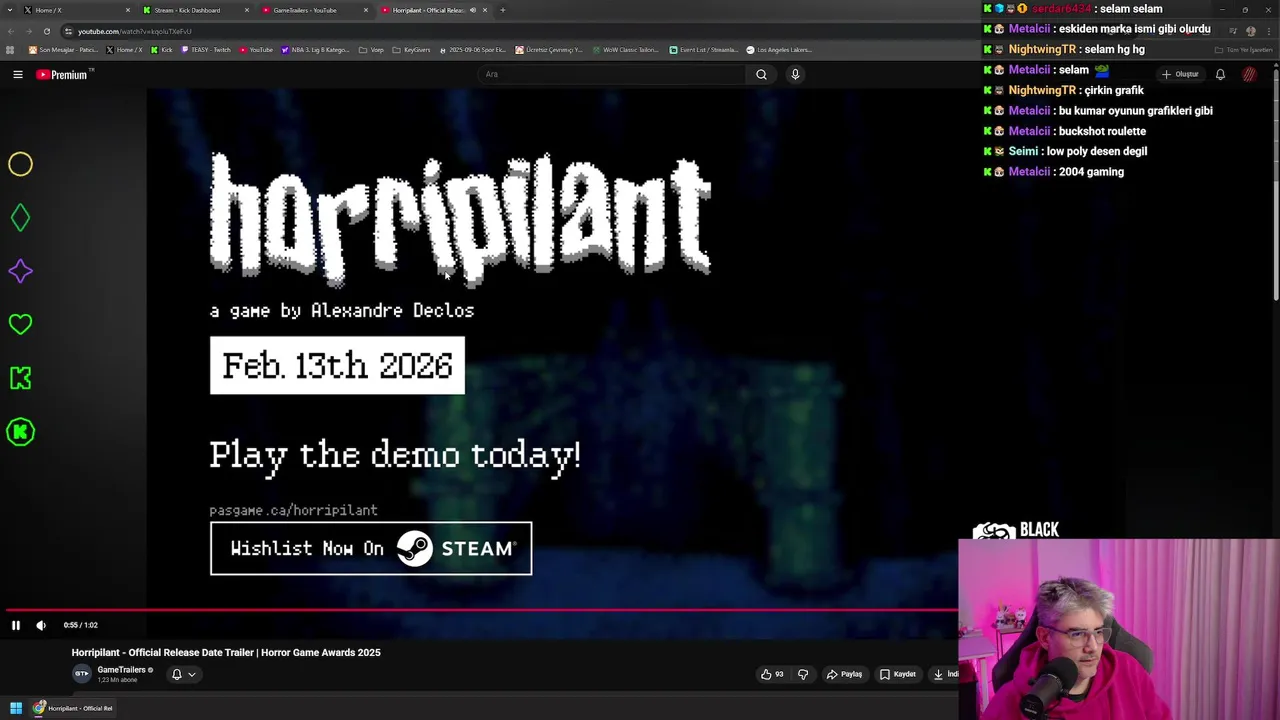Click the round green Kick badge icon
This screenshot has height=720, width=1280.
(x=21, y=432)
